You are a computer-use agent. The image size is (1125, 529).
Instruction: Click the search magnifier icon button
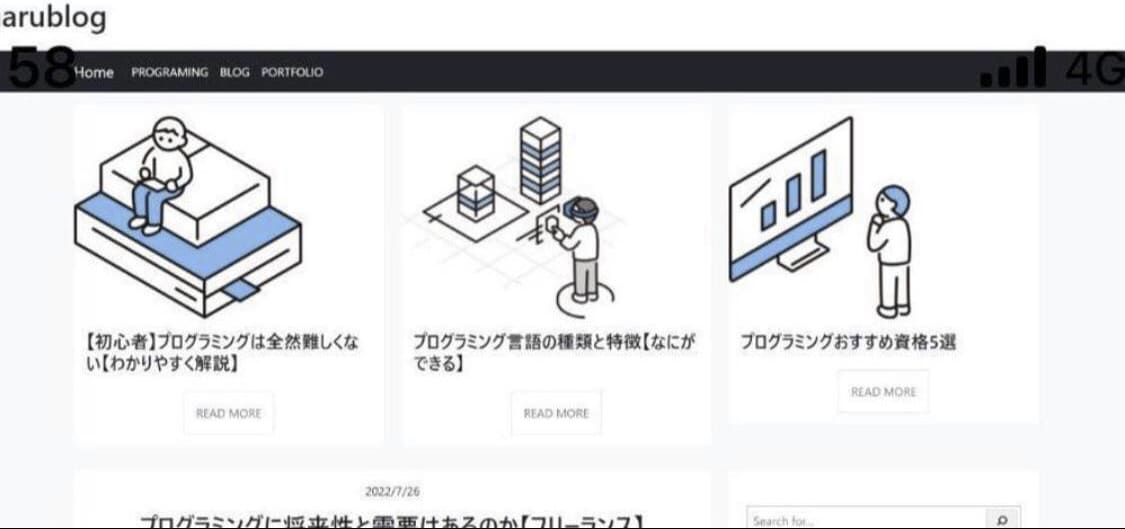[1003, 520]
